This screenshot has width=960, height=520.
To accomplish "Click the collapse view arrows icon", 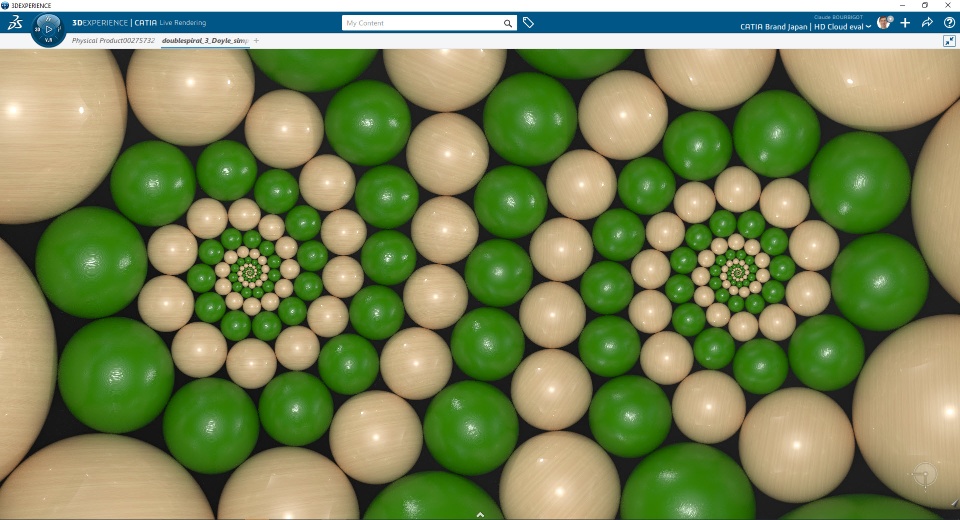I will click(x=949, y=41).
